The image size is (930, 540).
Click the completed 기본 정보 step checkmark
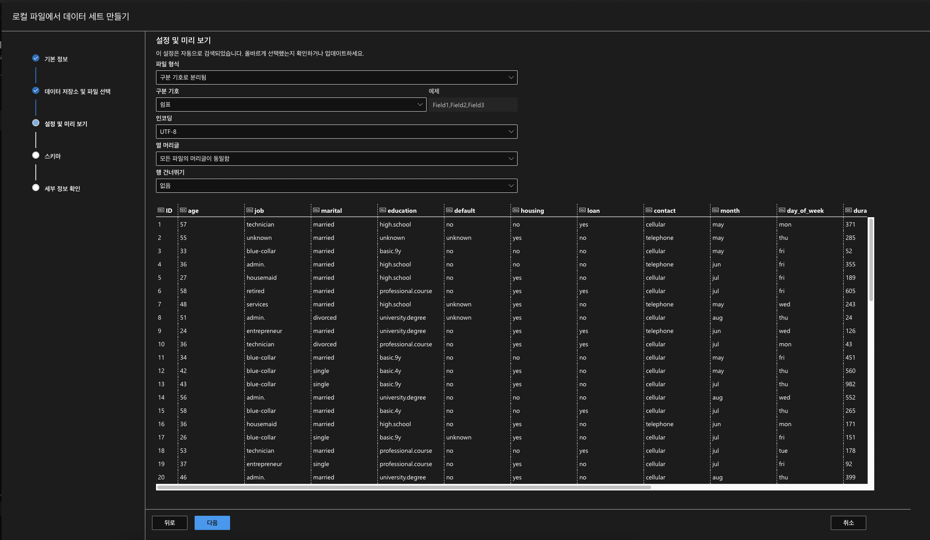pos(36,58)
